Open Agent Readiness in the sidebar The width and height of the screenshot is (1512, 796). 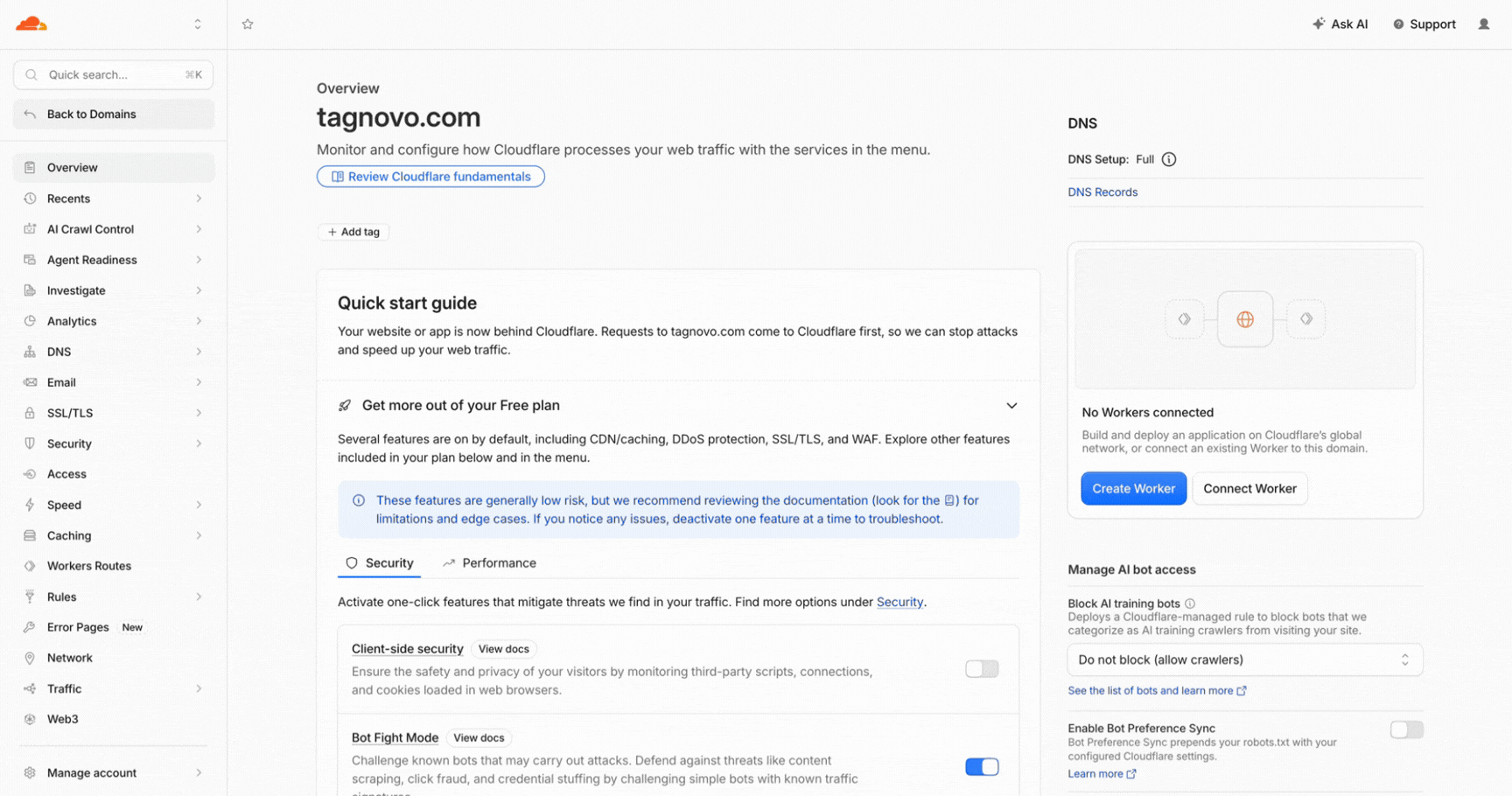pos(114,260)
